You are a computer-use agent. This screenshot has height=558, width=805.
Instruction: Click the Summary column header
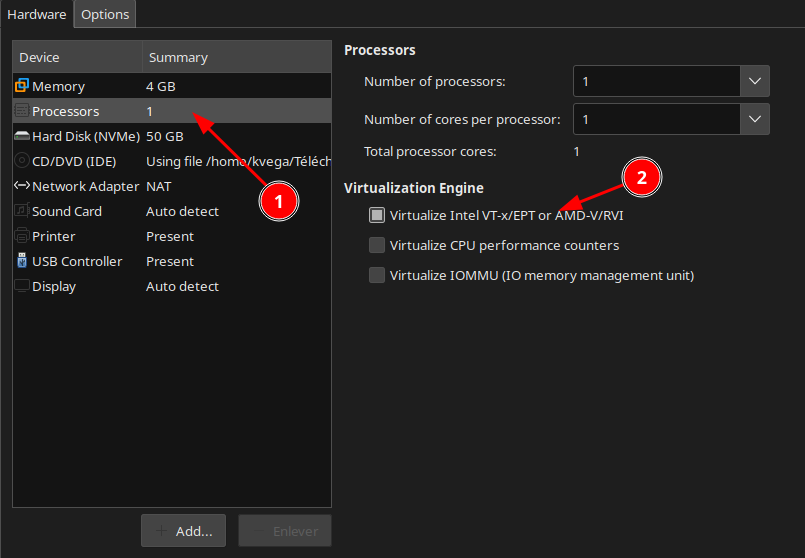pos(235,58)
